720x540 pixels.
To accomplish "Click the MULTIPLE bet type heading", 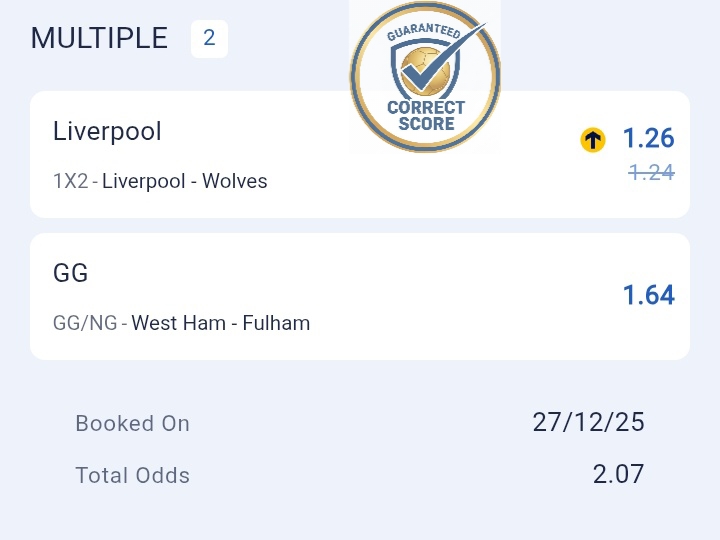I will (99, 38).
